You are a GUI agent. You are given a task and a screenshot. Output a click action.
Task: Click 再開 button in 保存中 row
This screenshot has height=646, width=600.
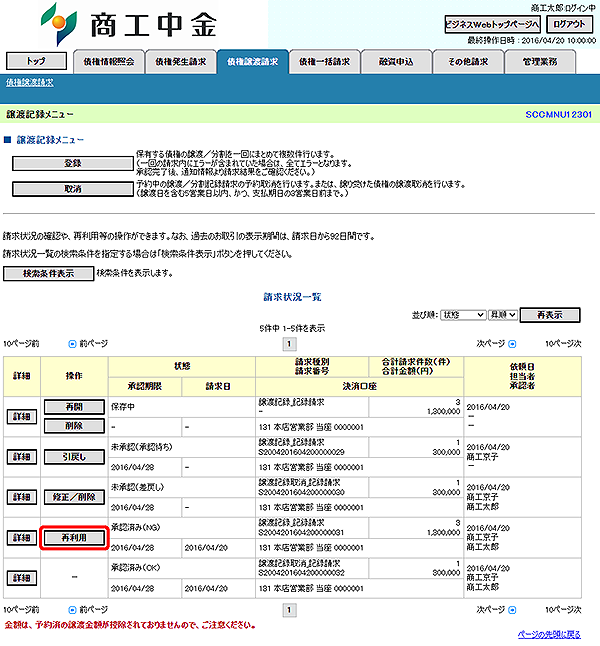point(74,407)
